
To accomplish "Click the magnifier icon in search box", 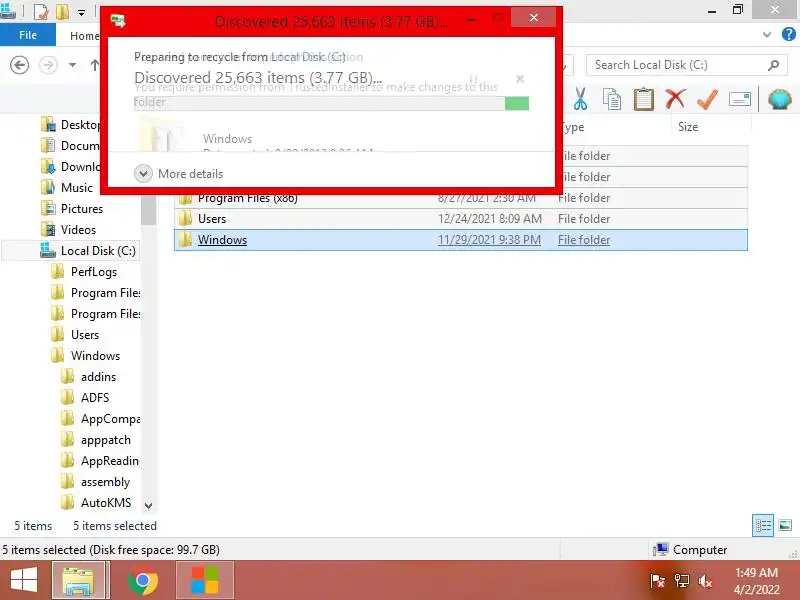I will (773, 65).
